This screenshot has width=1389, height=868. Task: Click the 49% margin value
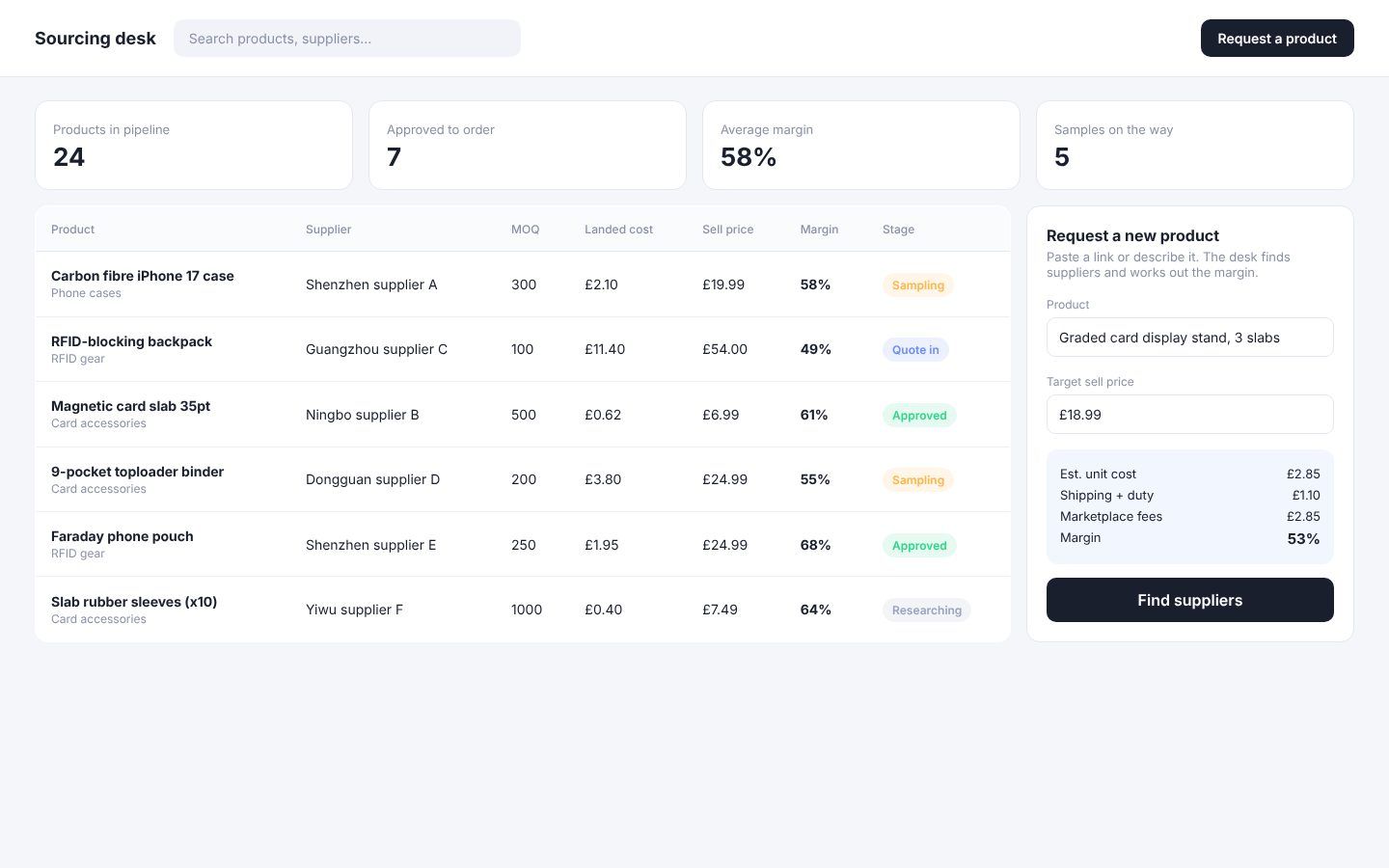coord(816,349)
